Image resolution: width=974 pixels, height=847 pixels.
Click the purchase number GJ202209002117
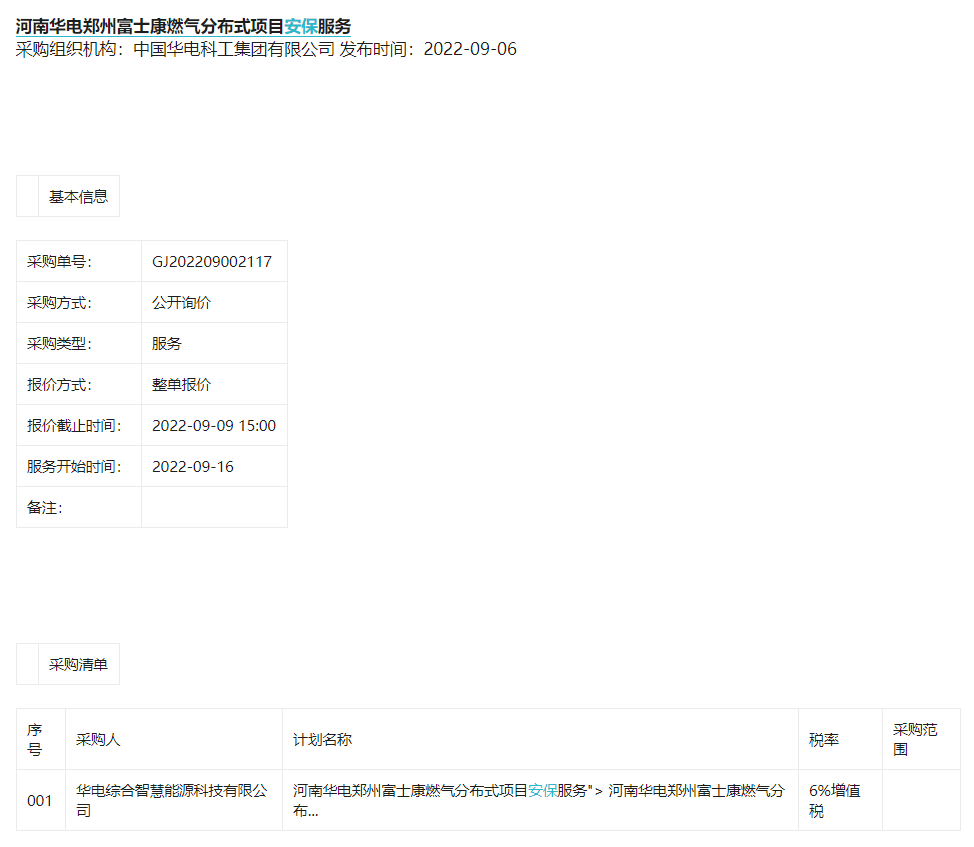pyautogui.click(x=211, y=262)
